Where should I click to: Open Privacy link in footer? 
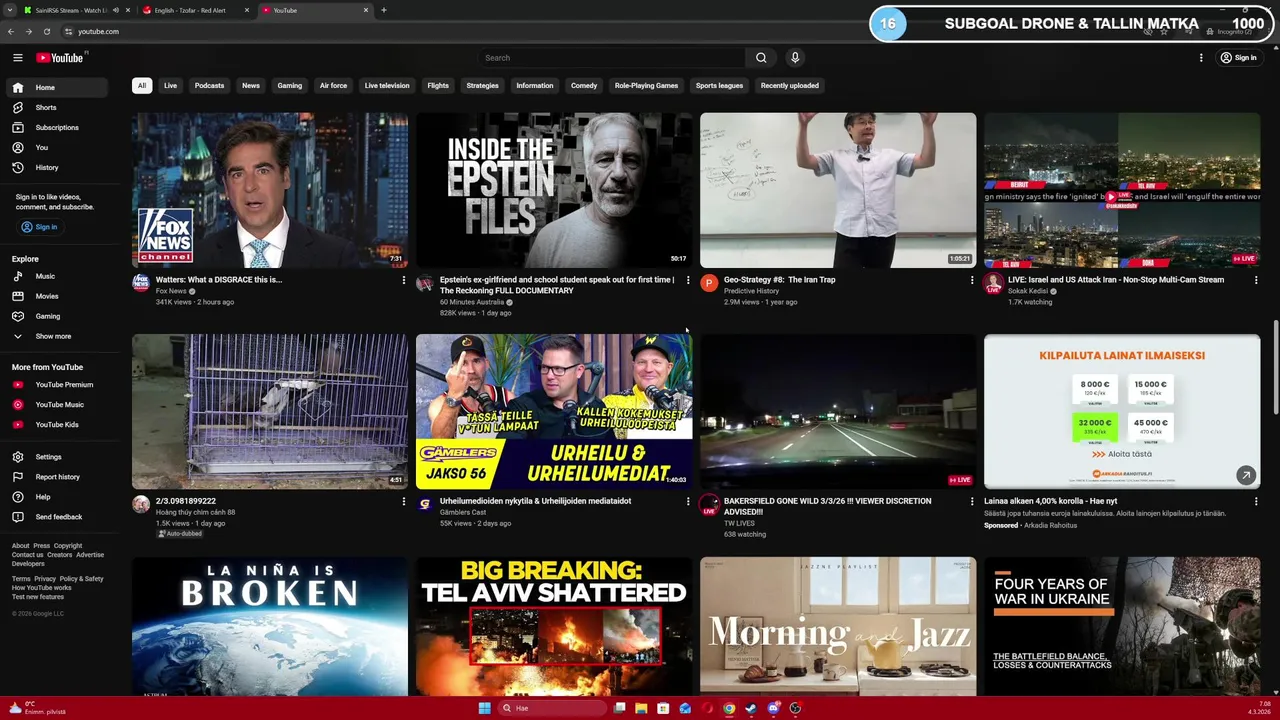tap(45, 579)
